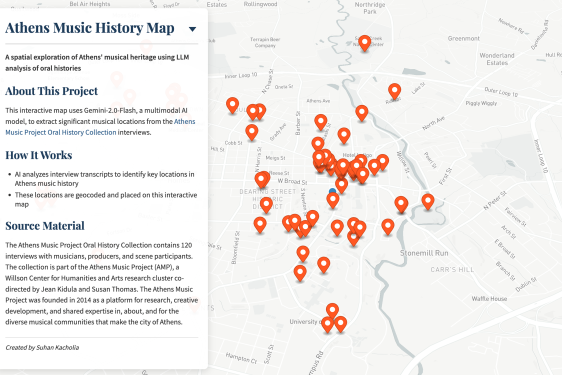Click the Northridge Park map label

[370, 8]
